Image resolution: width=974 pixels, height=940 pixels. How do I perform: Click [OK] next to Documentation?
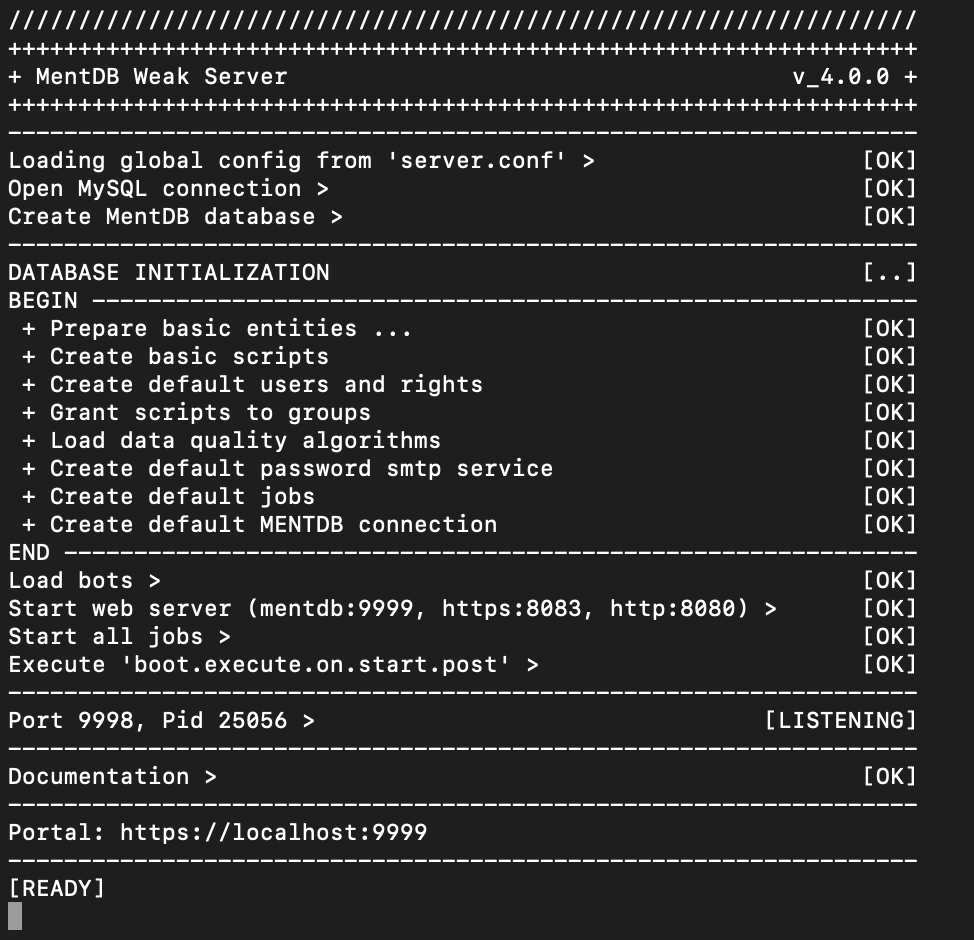889,776
